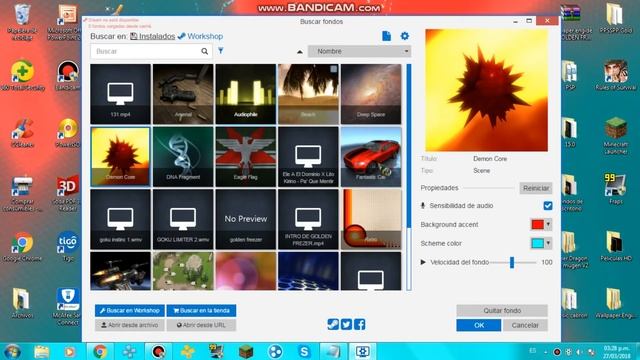Open Bandicam recorder in taskbar
Viewport: 640px width, 360px height.
(x=158, y=351)
